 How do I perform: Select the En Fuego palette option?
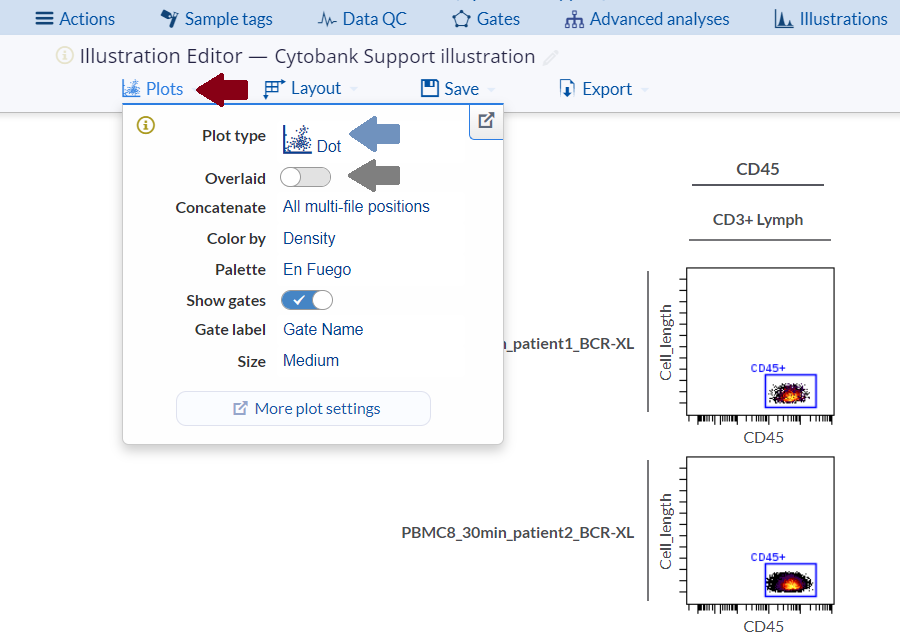[x=317, y=269]
